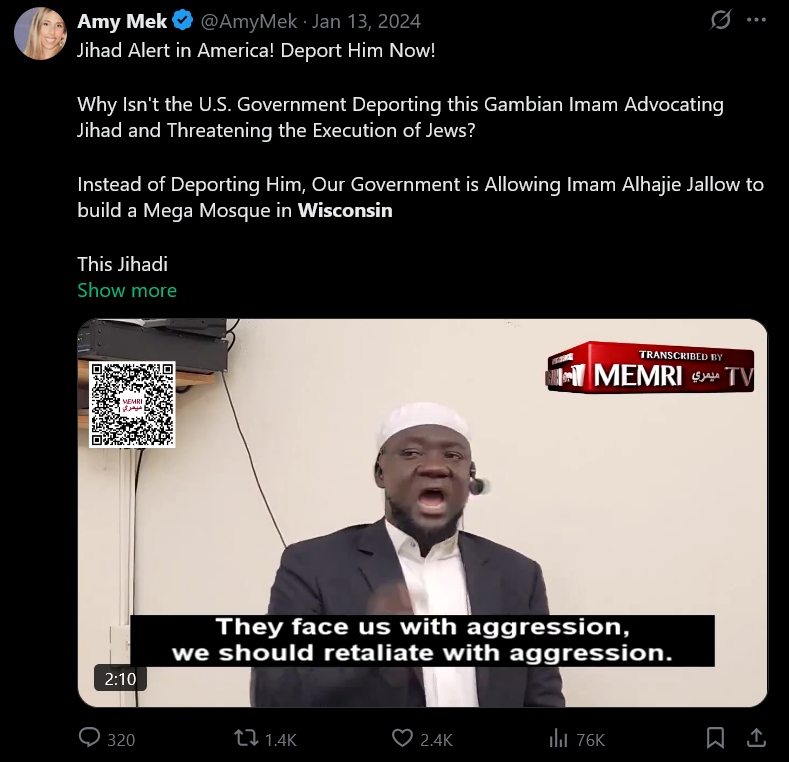Click the blue verified badge
Image resolution: width=789 pixels, height=762 pixels.
coord(183,21)
